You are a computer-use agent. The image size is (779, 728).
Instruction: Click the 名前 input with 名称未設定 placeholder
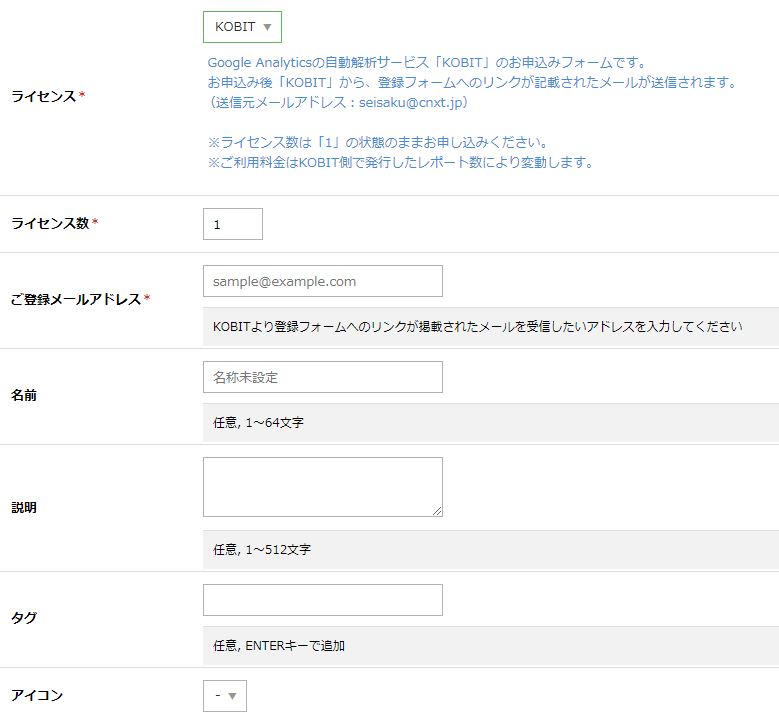322,377
